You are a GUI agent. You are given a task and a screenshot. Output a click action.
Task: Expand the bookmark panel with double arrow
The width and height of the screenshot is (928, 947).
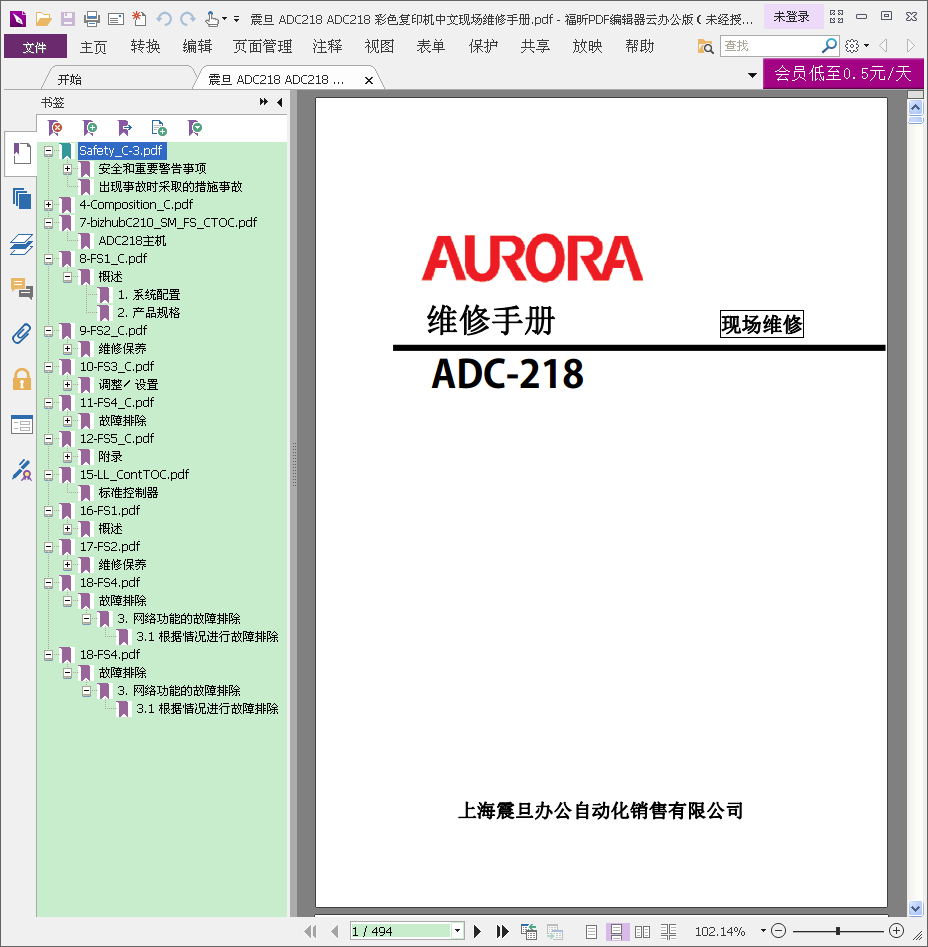(x=264, y=102)
